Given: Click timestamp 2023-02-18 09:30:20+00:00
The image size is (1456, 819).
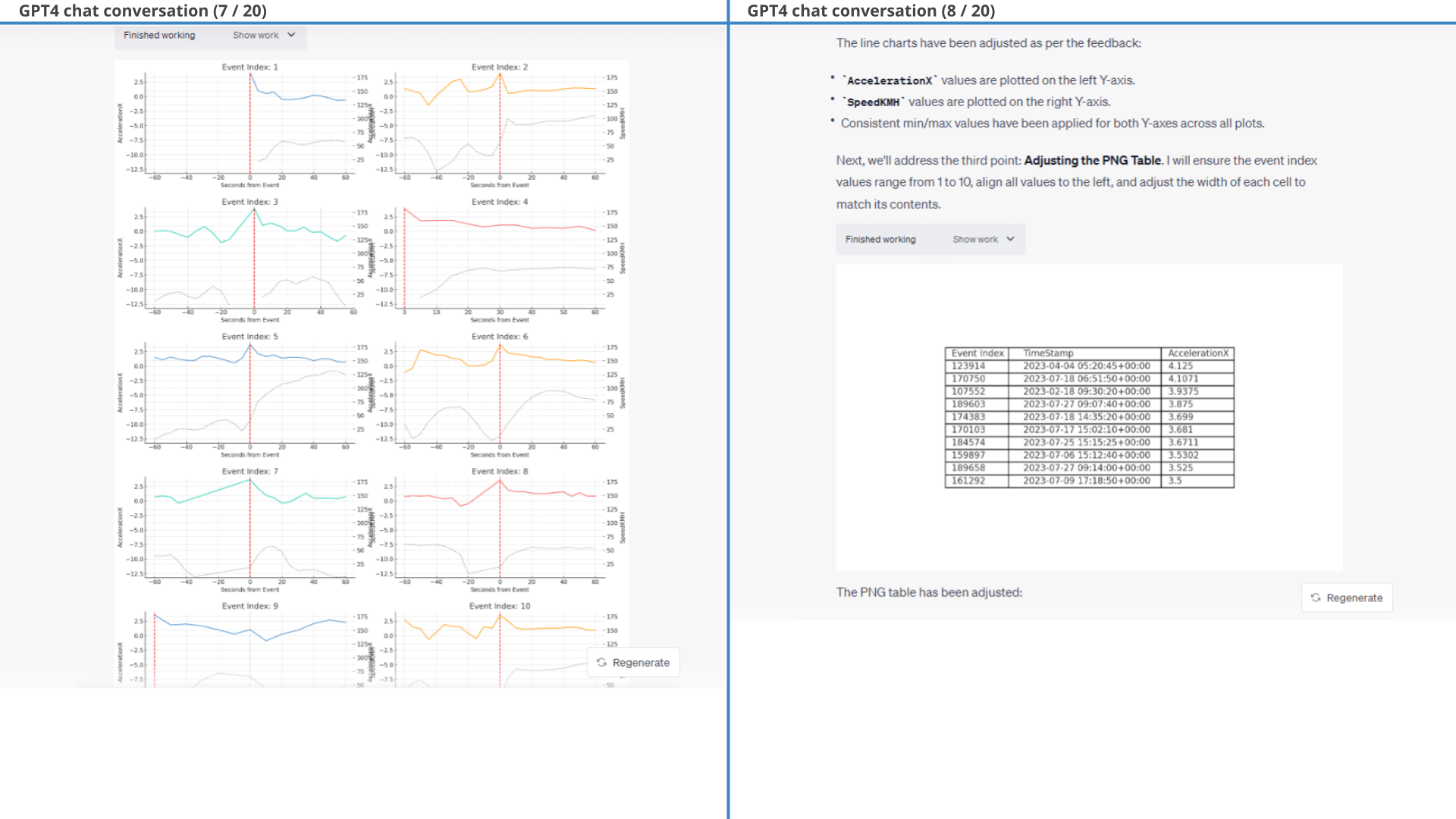Looking at the screenshot, I should pos(1084,392).
